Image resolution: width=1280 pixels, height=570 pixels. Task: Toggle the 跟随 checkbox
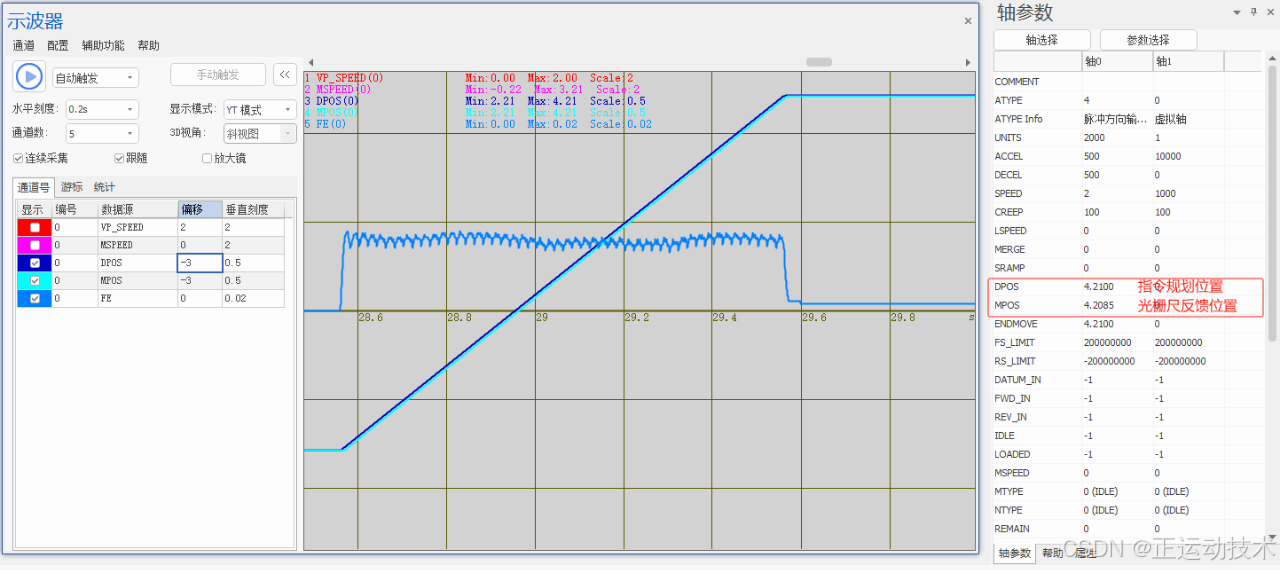[x=119, y=158]
